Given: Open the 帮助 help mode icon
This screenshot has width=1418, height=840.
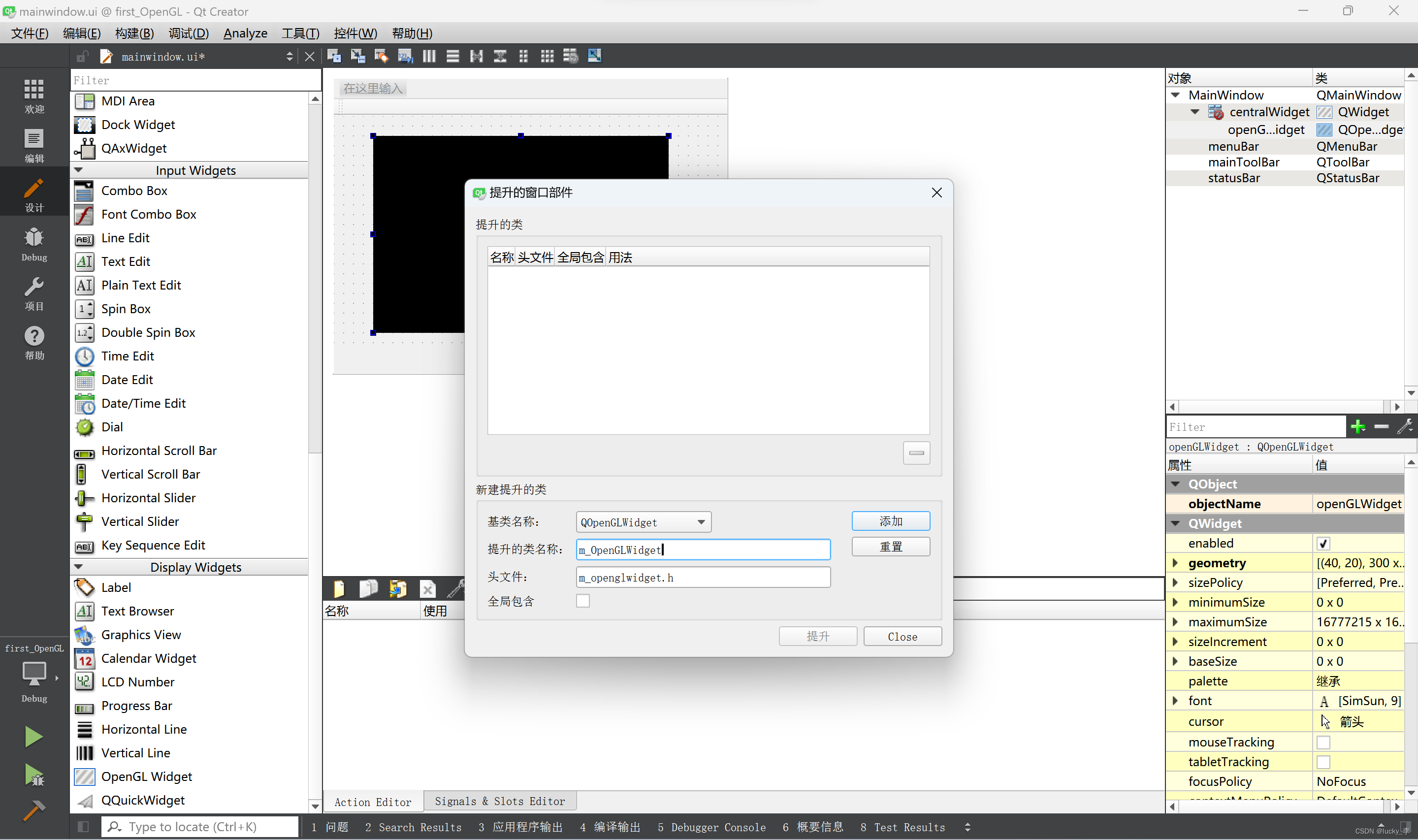Looking at the screenshot, I should (x=34, y=343).
